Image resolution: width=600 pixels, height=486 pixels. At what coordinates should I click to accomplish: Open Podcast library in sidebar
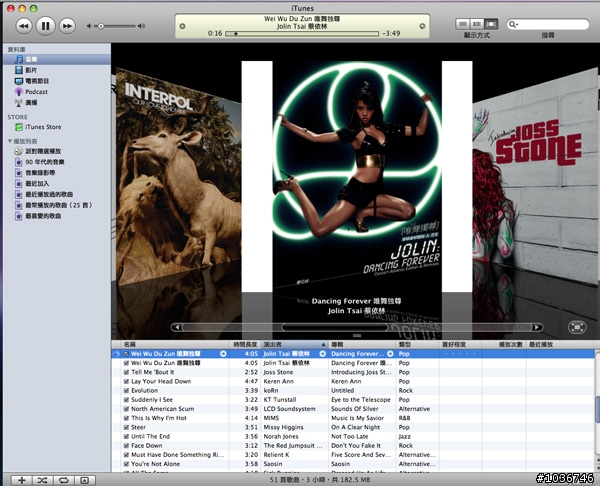pos(57,92)
